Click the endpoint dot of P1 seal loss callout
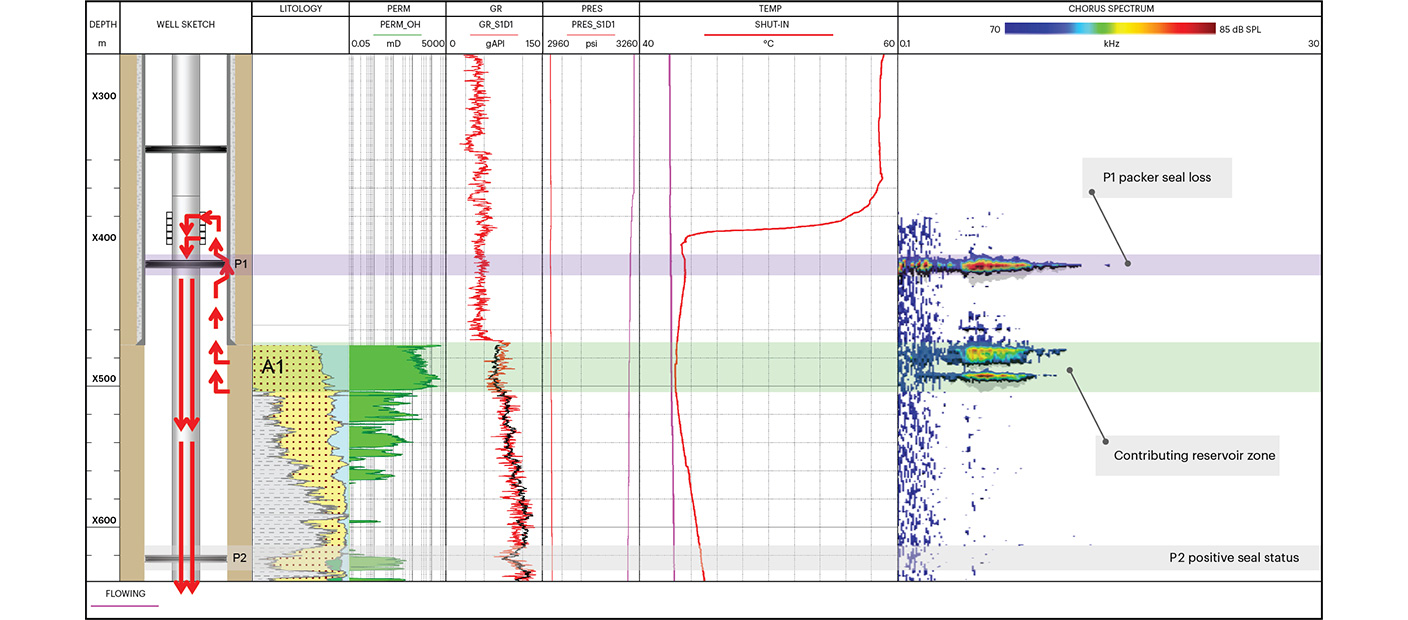 point(1128,264)
